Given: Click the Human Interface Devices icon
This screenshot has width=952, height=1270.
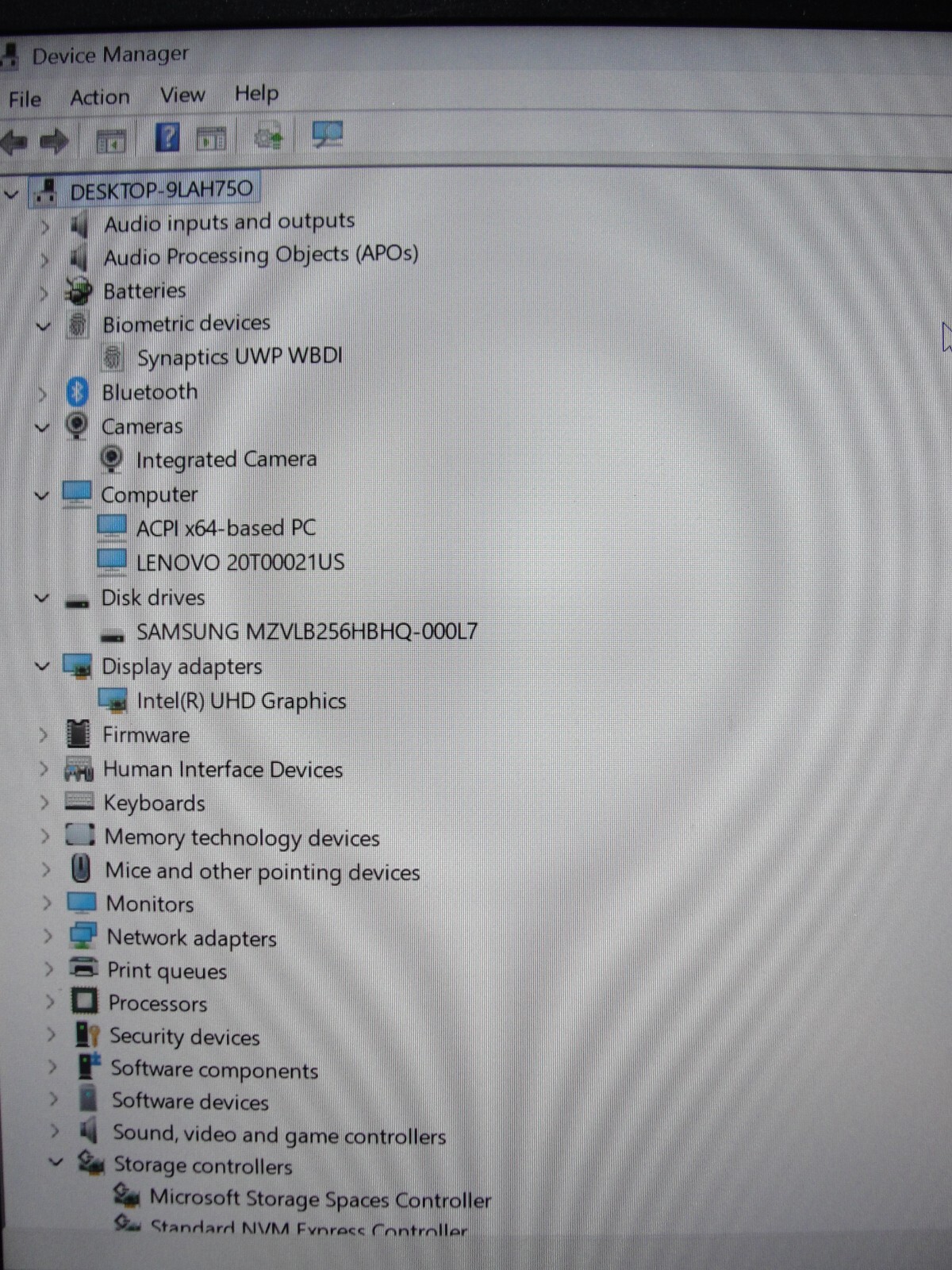Looking at the screenshot, I should (79, 769).
